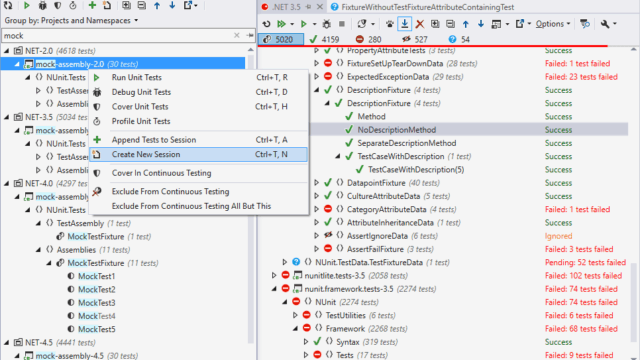
Task: Expand the FixtureSetUpTearDownData node
Action: click(x=316, y=63)
